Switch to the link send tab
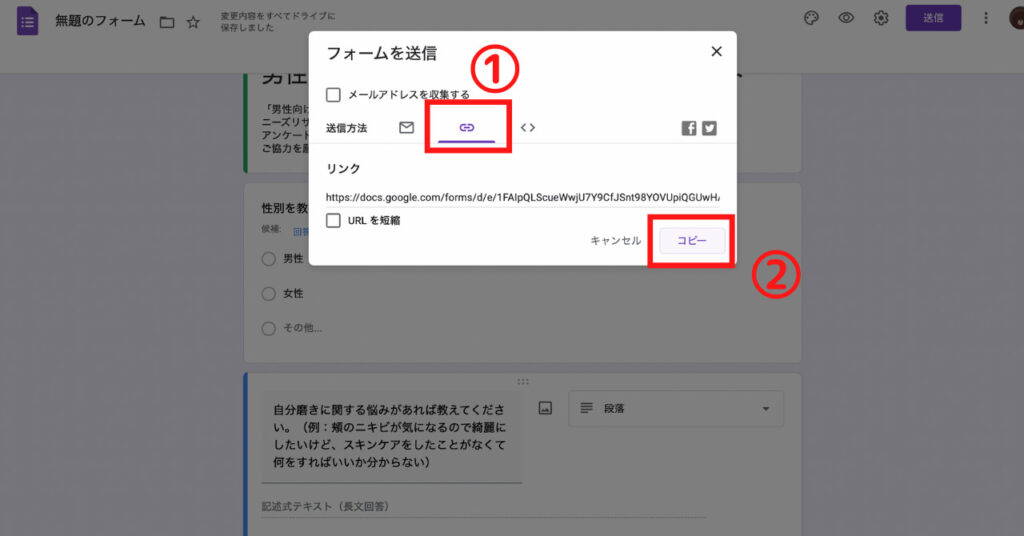 [x=466, y=128]
